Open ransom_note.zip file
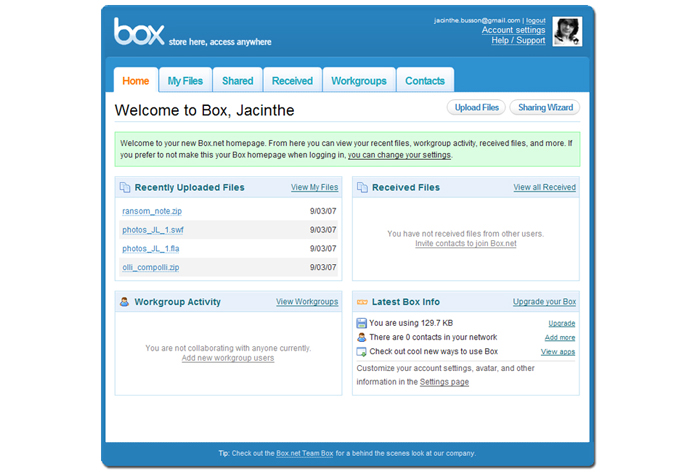695x475 pixels. [152, 211]
